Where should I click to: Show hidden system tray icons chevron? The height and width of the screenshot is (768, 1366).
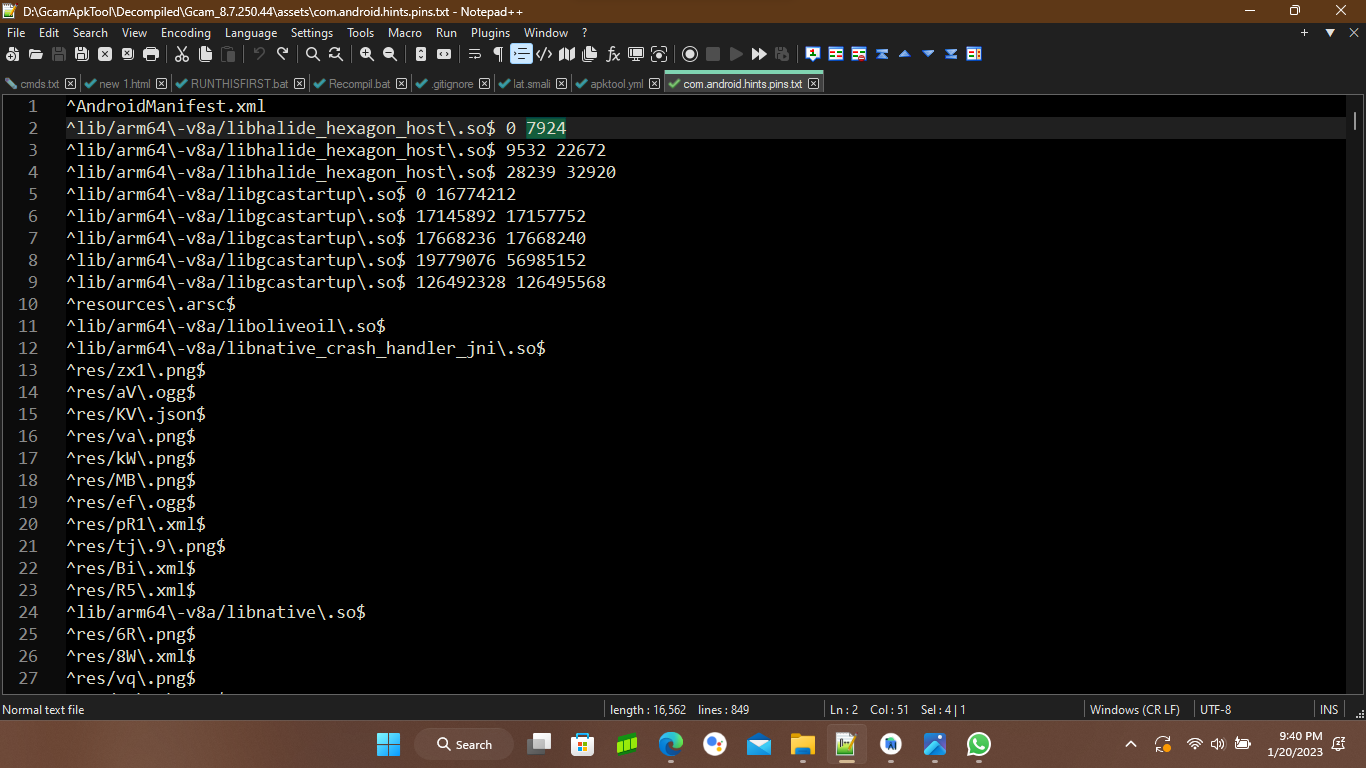pos(1131,744)
